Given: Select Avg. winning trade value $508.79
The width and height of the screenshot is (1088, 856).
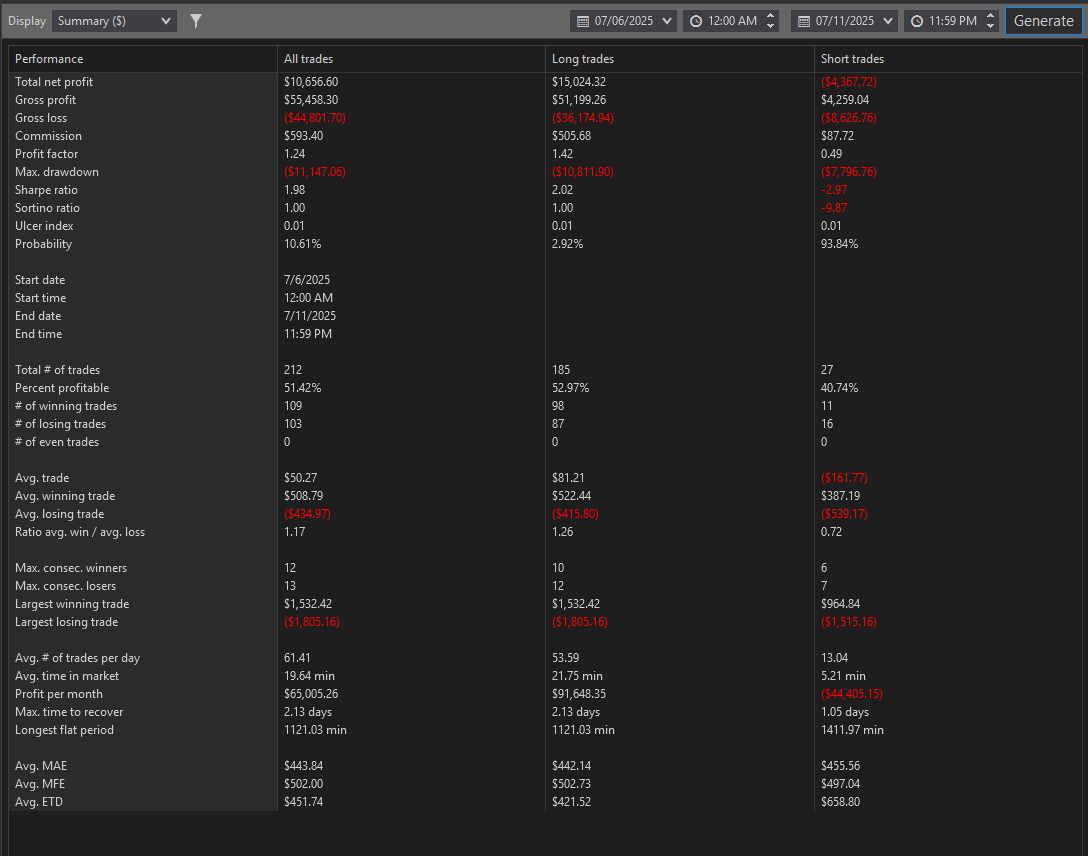Looking at the screenshot, I should click(x=303, y=496).
